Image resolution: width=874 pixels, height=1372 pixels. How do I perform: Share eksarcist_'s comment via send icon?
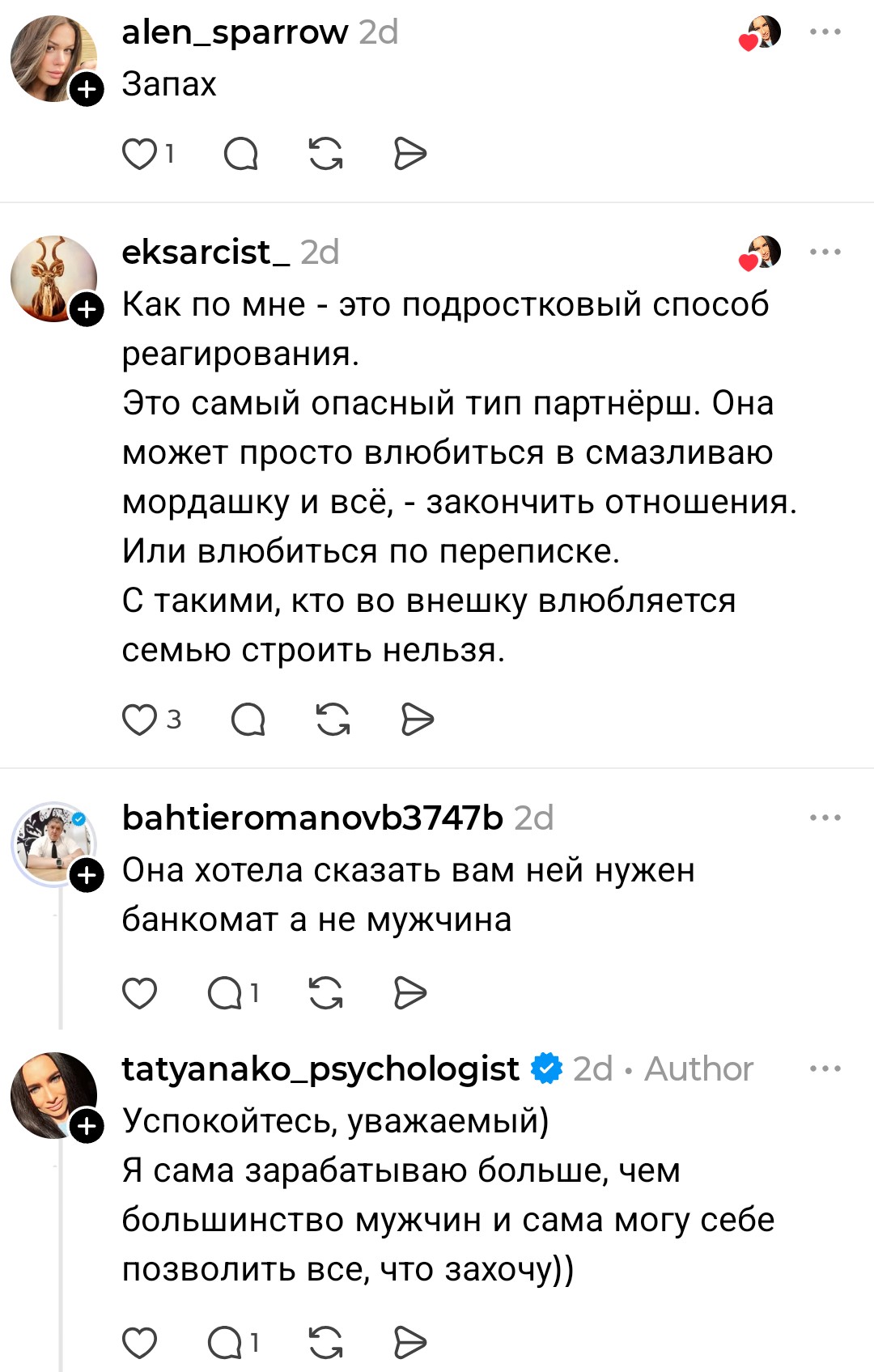[418, 720]
